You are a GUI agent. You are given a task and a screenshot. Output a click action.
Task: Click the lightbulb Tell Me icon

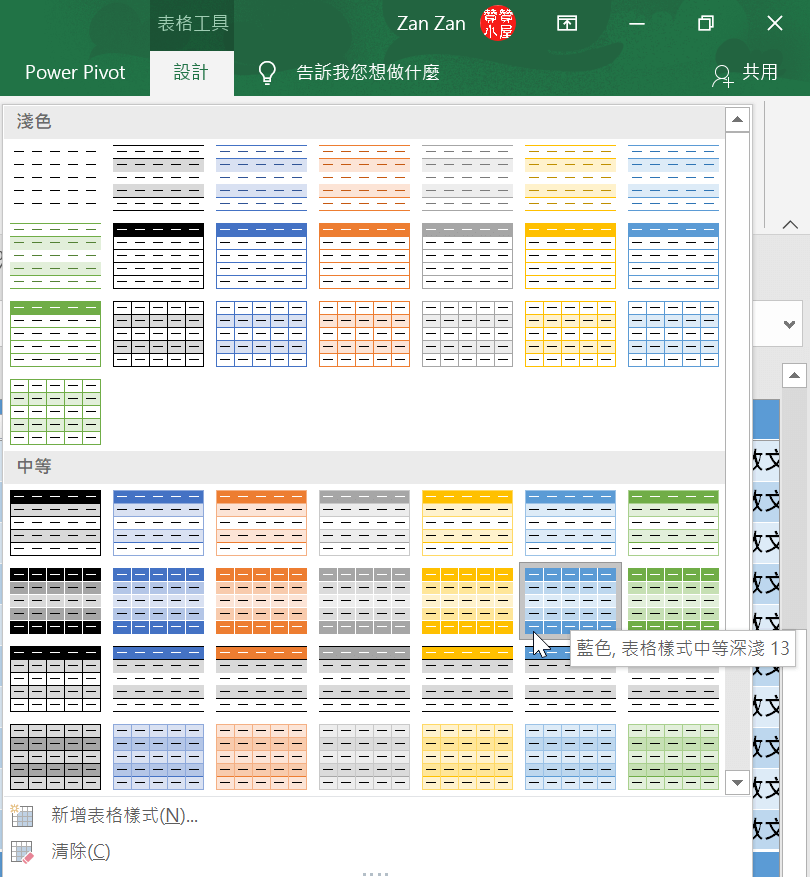(x=267, y=73)
